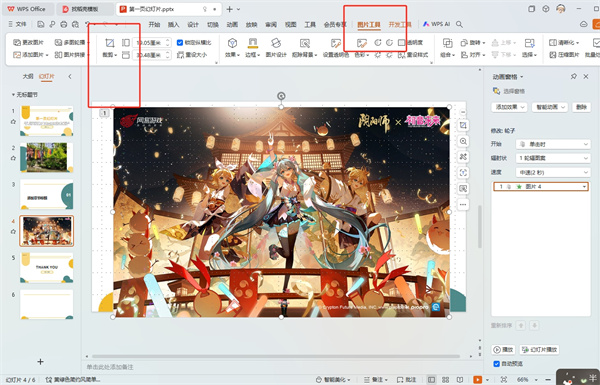
Task: Open the Sharpen (清晰化) dropdown
Action: tap(564, 42)
